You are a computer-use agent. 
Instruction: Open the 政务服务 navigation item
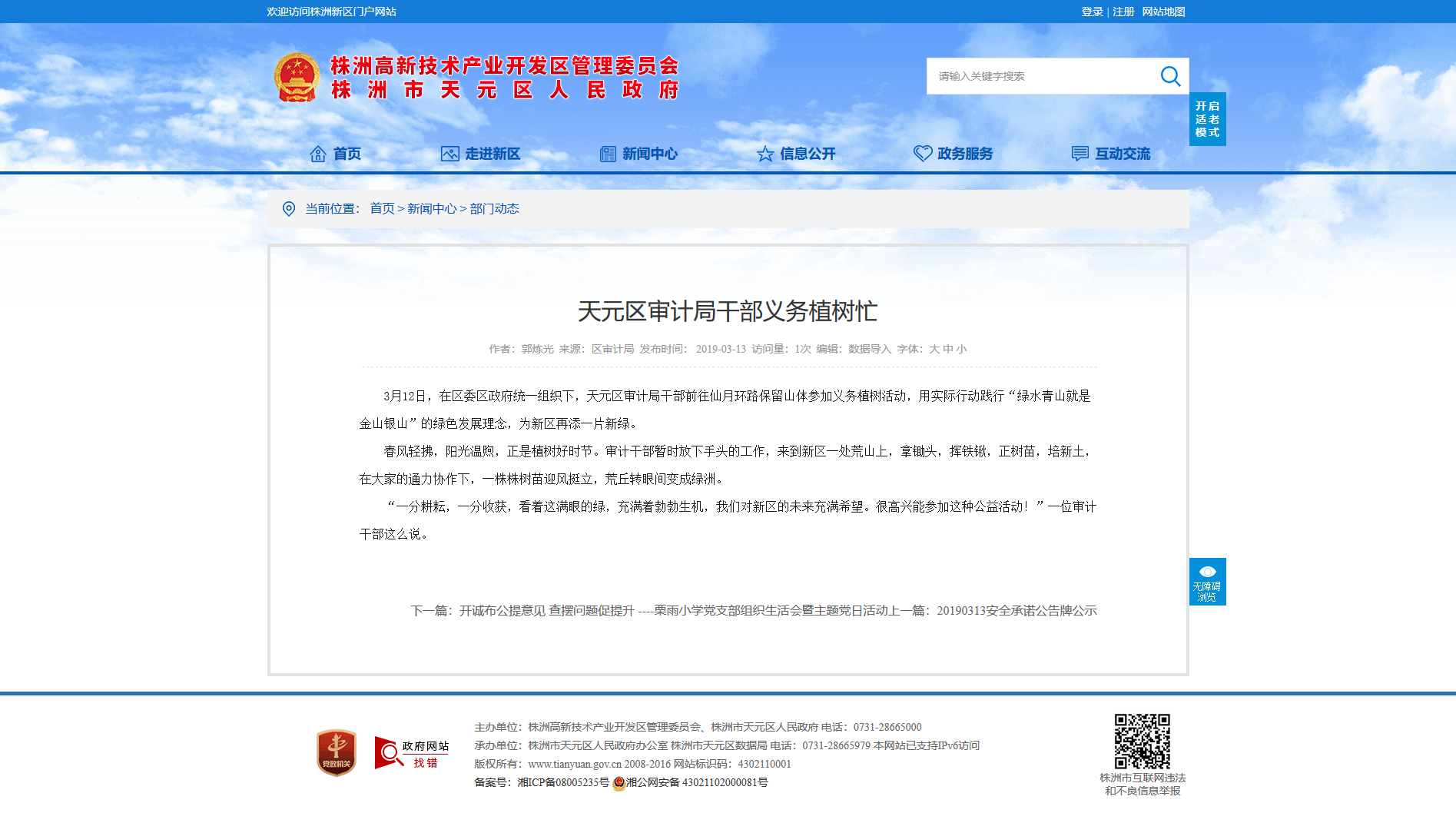tap(965, 154)
